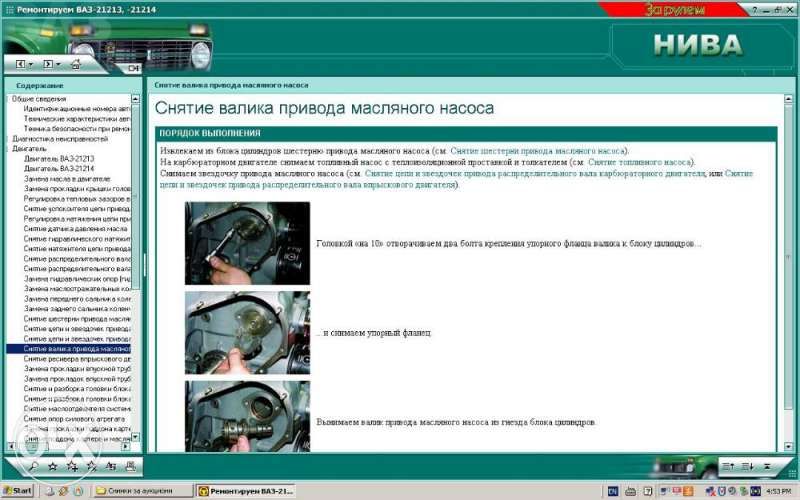Viewport: 800px width, 500px height.
Task: Follow link Снятие топливного насоса
Action: pyautogui.click(x=640, y=162)
